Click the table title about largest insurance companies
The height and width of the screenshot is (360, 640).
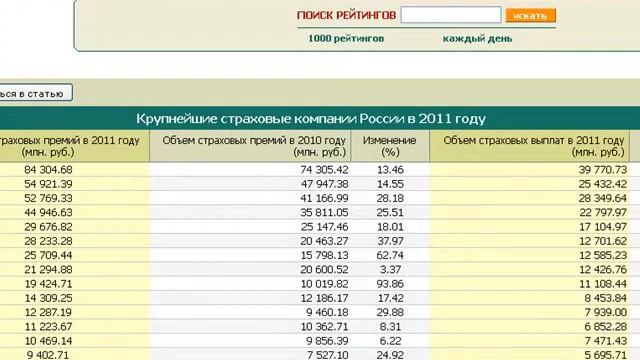pos(311,119)
